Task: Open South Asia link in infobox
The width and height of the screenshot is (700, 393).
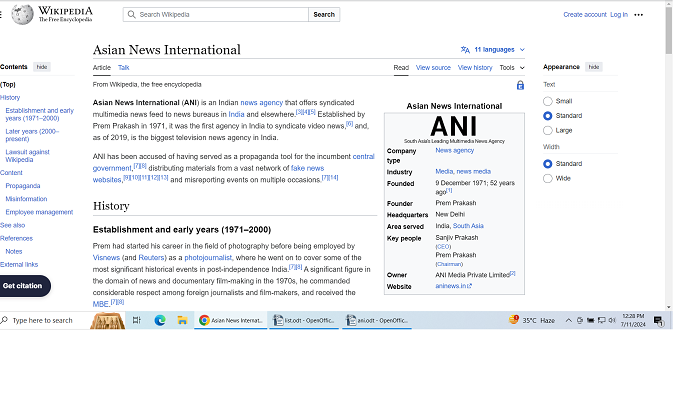Action: pos(468,226)
